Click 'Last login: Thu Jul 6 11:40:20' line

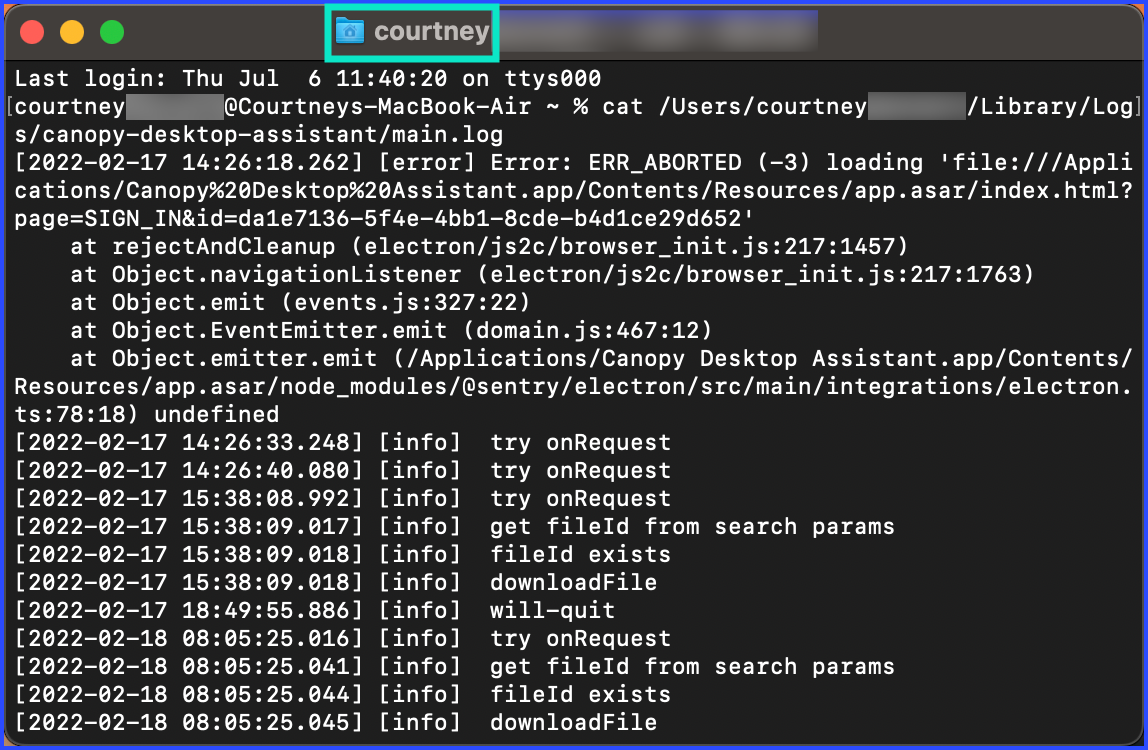(308, 78)
